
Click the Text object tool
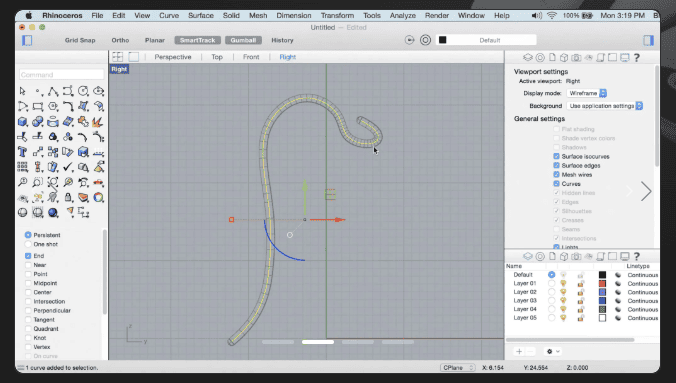[x=22, y=152]
